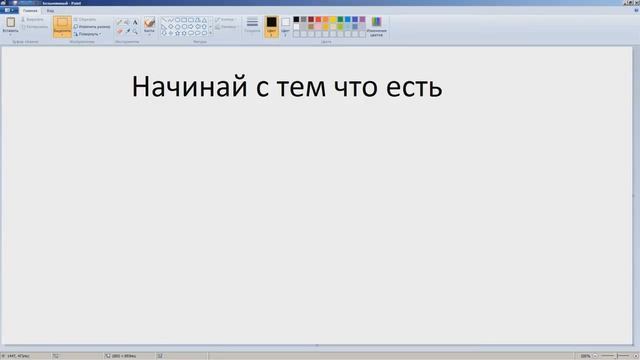Image resolution: width=640 pixels, height=360 pixels.
Task: Click the Copy (Копировать) button
Action: point(34,27)
